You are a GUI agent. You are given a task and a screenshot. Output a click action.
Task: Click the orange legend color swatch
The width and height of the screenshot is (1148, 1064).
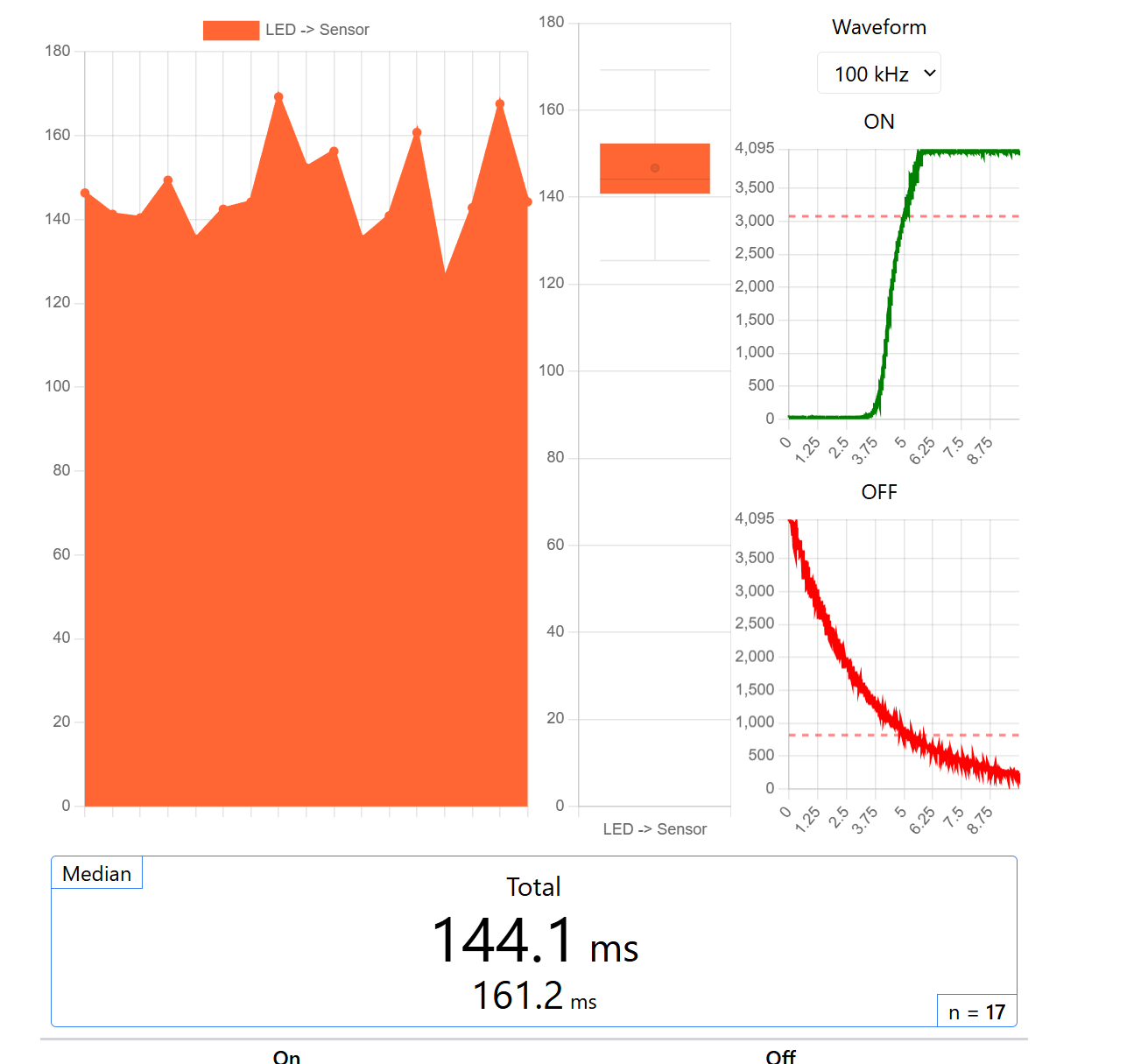pyautogui.click(x=231, y=30)
